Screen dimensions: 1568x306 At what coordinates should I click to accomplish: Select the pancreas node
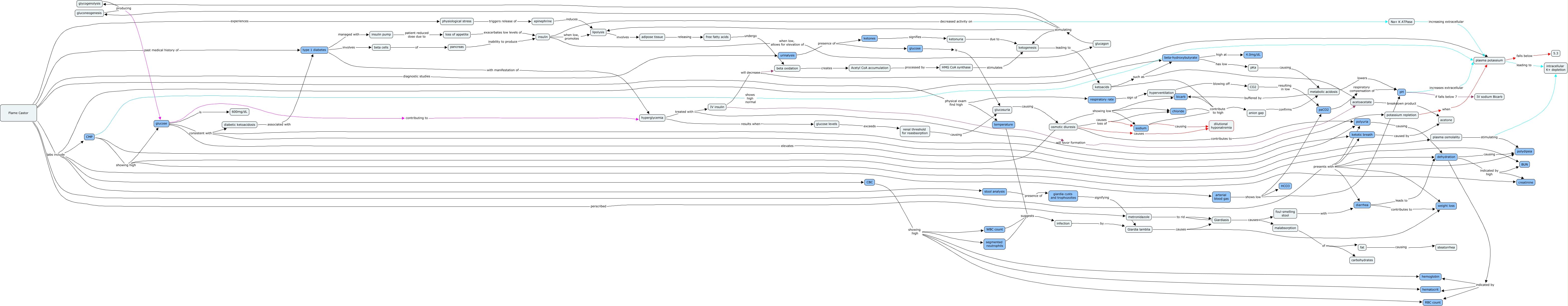click(457, 47)
